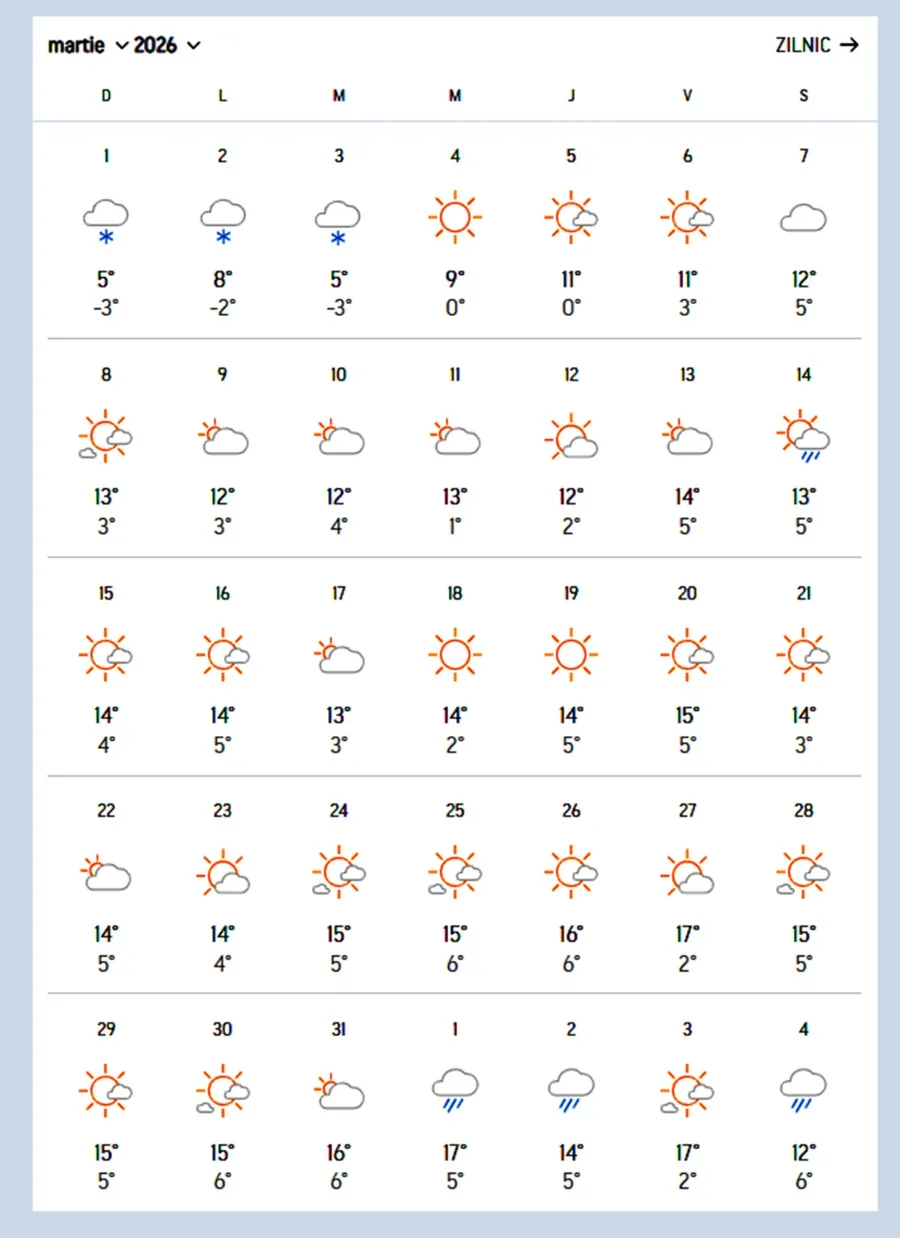Click the sun and cloud icon on March 12

click(x=571, y=437)
